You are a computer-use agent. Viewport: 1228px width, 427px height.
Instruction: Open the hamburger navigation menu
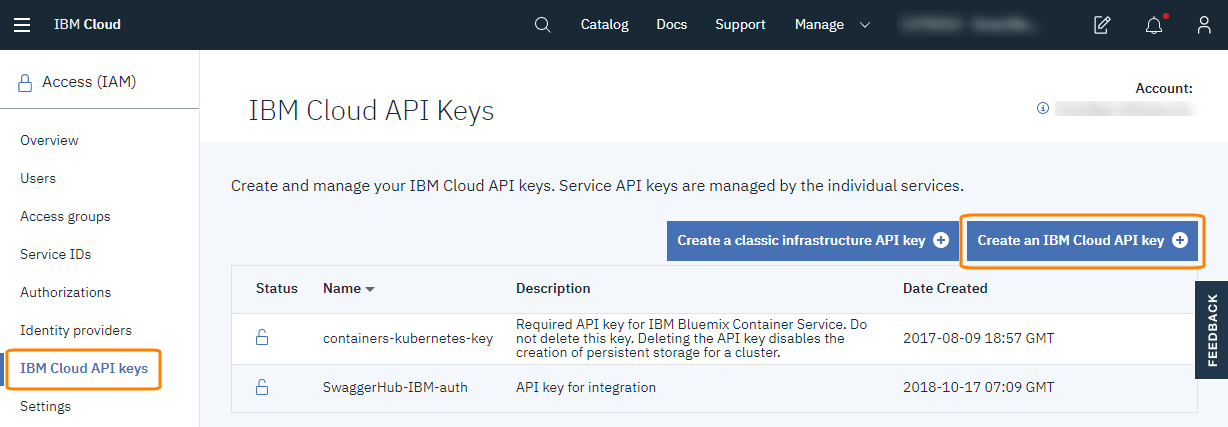point(22,25)
